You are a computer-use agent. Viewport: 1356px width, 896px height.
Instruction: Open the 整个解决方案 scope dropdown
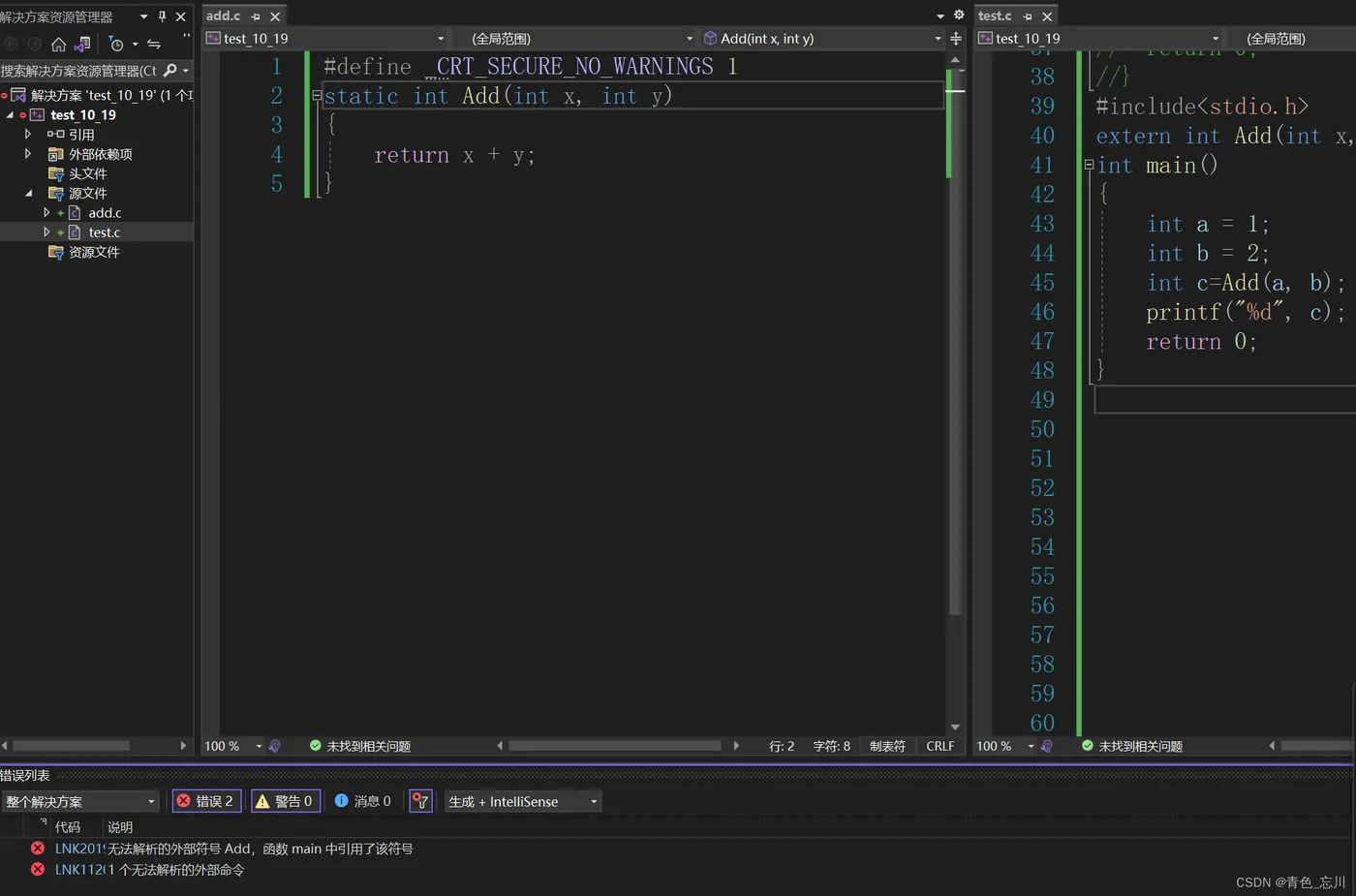click(80, 801)
